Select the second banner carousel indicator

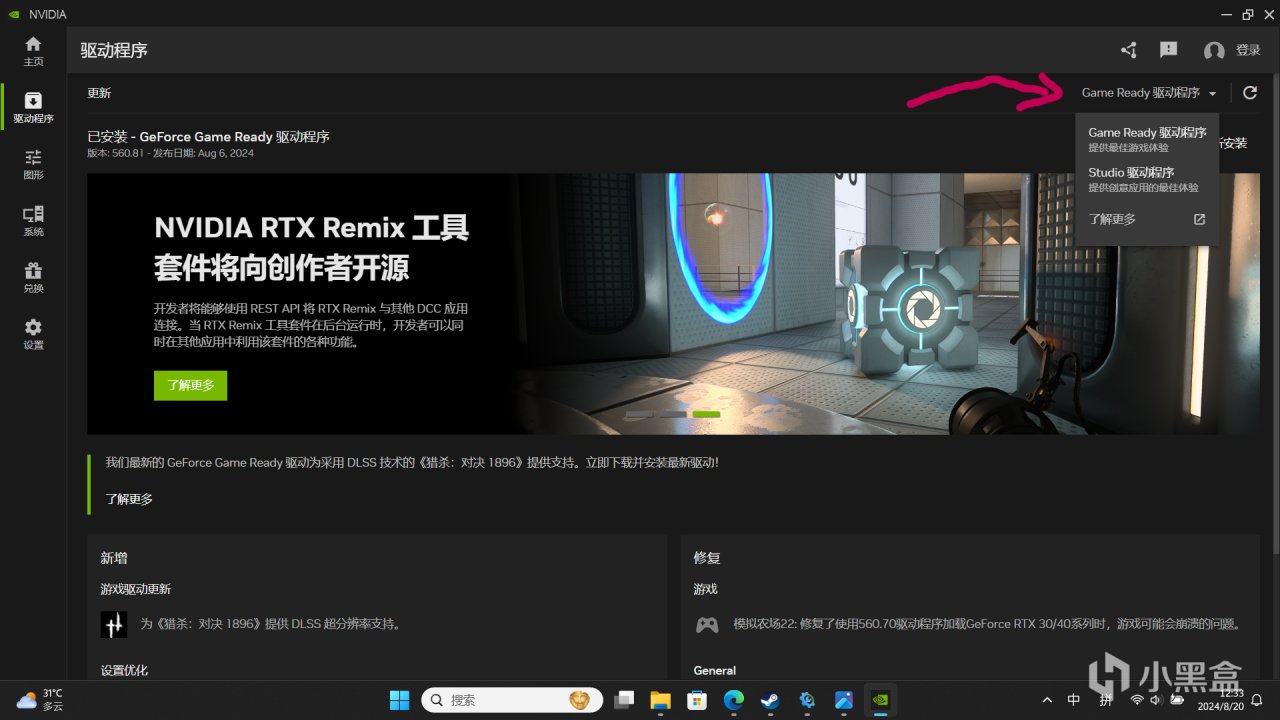point(673,414)
